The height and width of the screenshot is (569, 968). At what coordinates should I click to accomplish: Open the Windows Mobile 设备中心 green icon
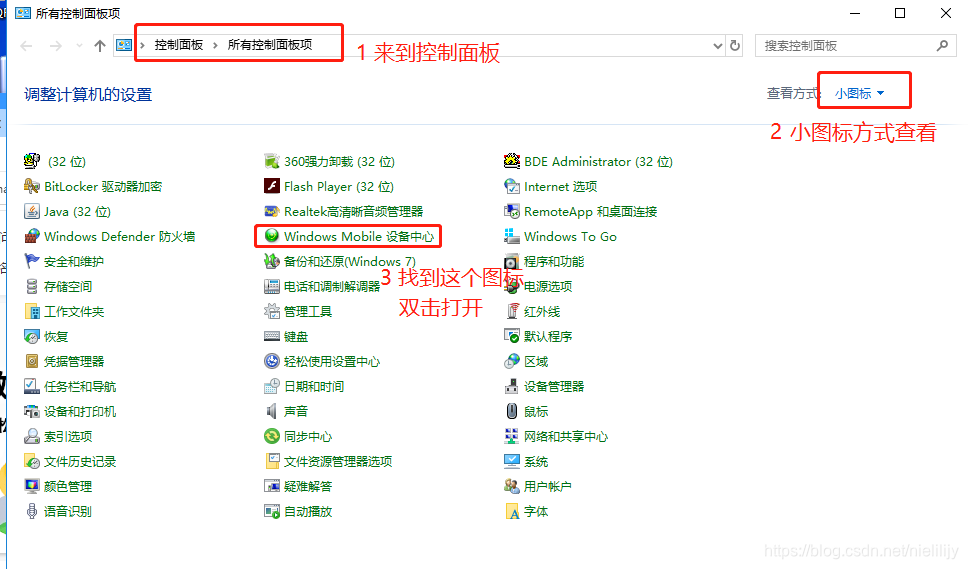pos(272,236)
